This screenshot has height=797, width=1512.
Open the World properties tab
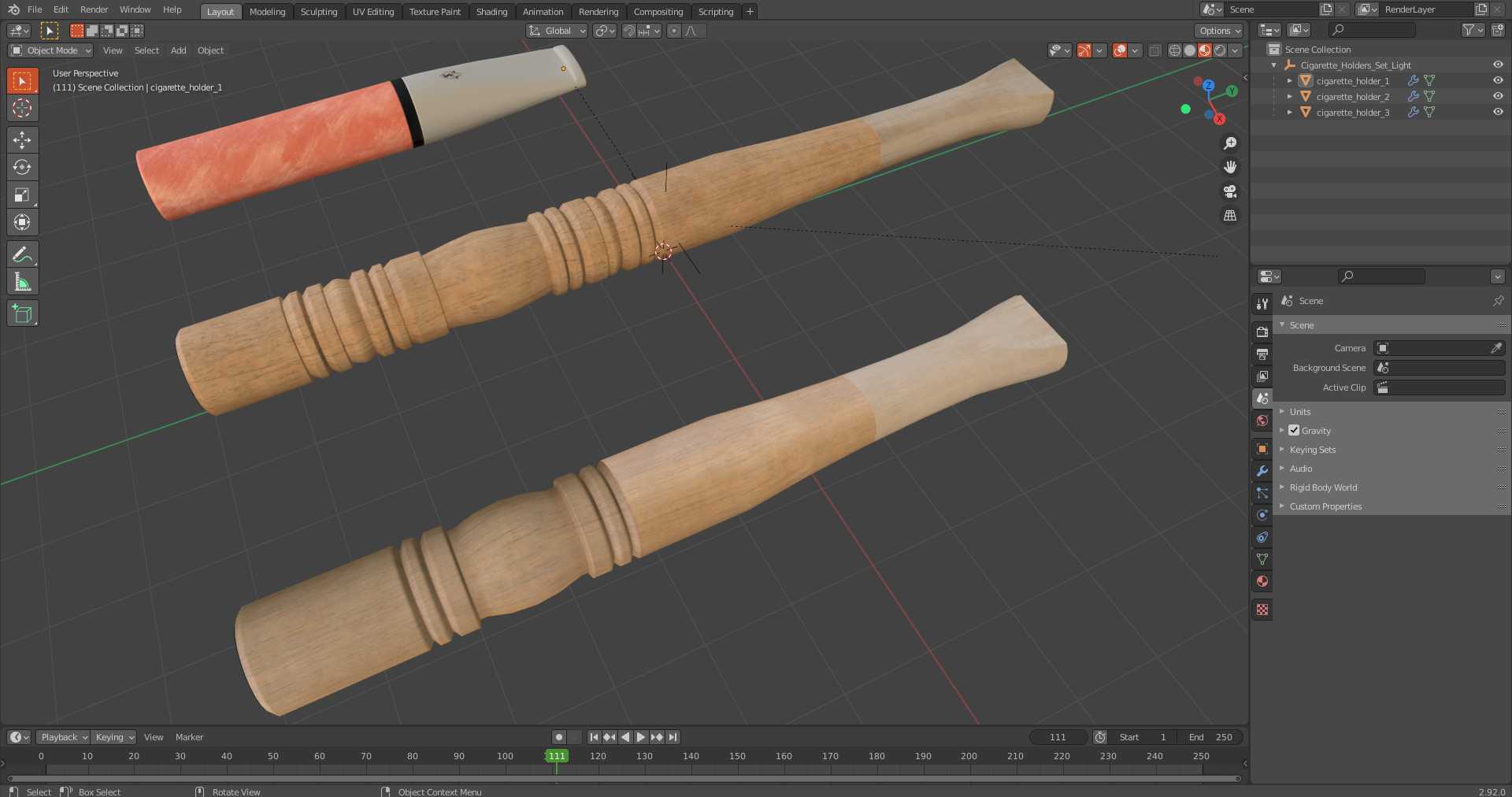click(x=1262, y=421)
